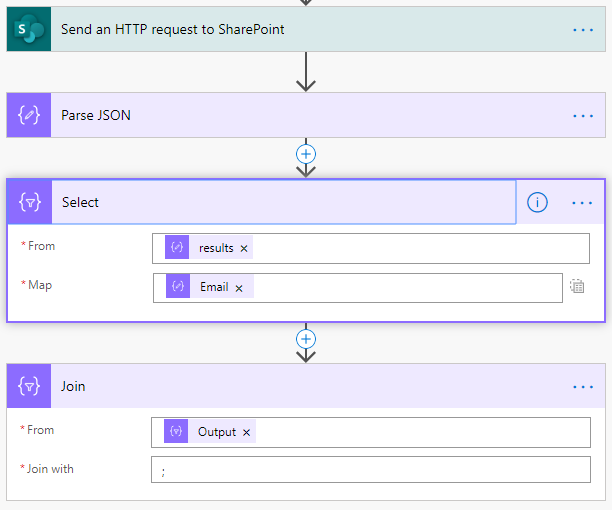The width and height of the screenshot is (612, 510).
Task: Click the results dynamic content token
Action: (209, 247)
